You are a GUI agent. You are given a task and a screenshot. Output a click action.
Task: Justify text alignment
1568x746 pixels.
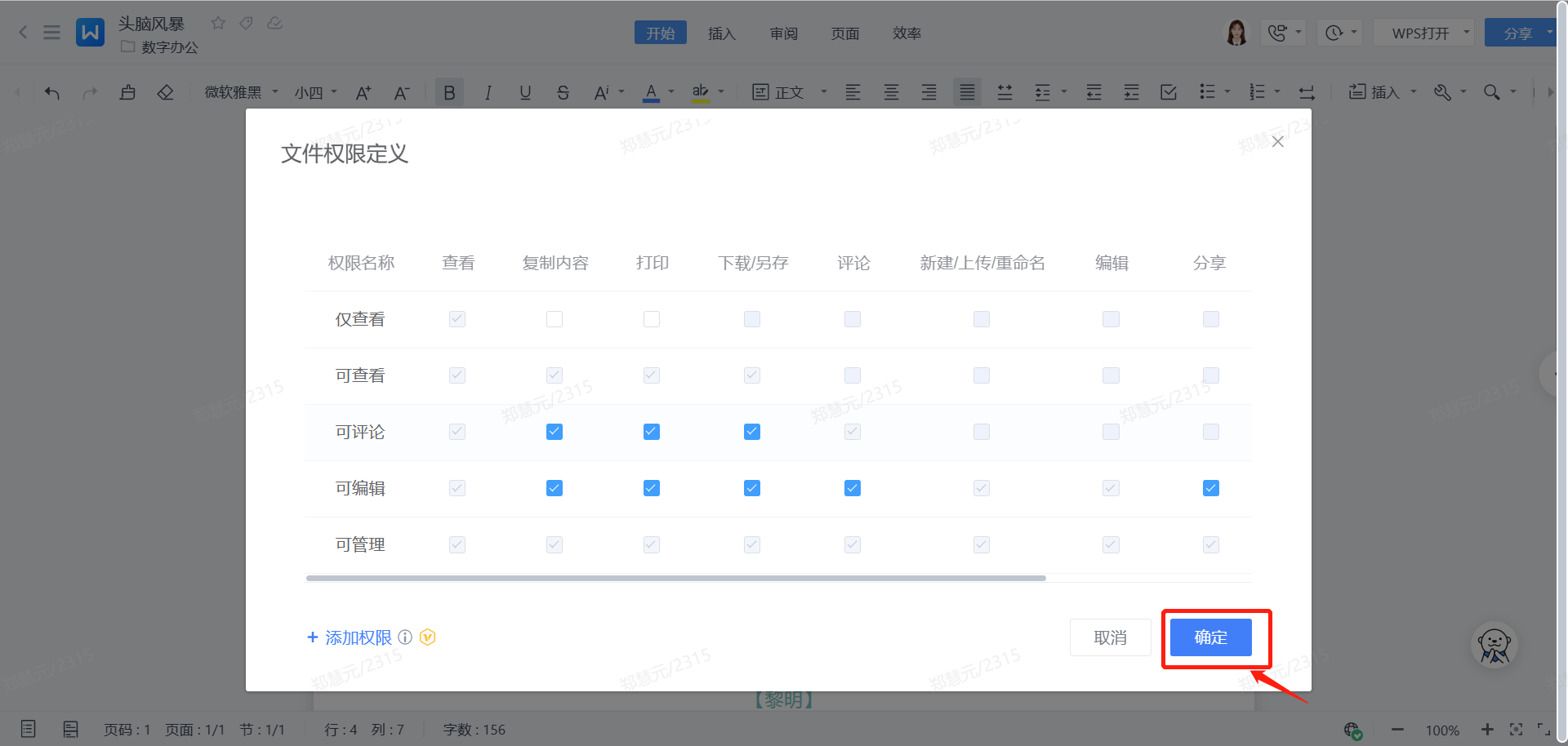967,92
